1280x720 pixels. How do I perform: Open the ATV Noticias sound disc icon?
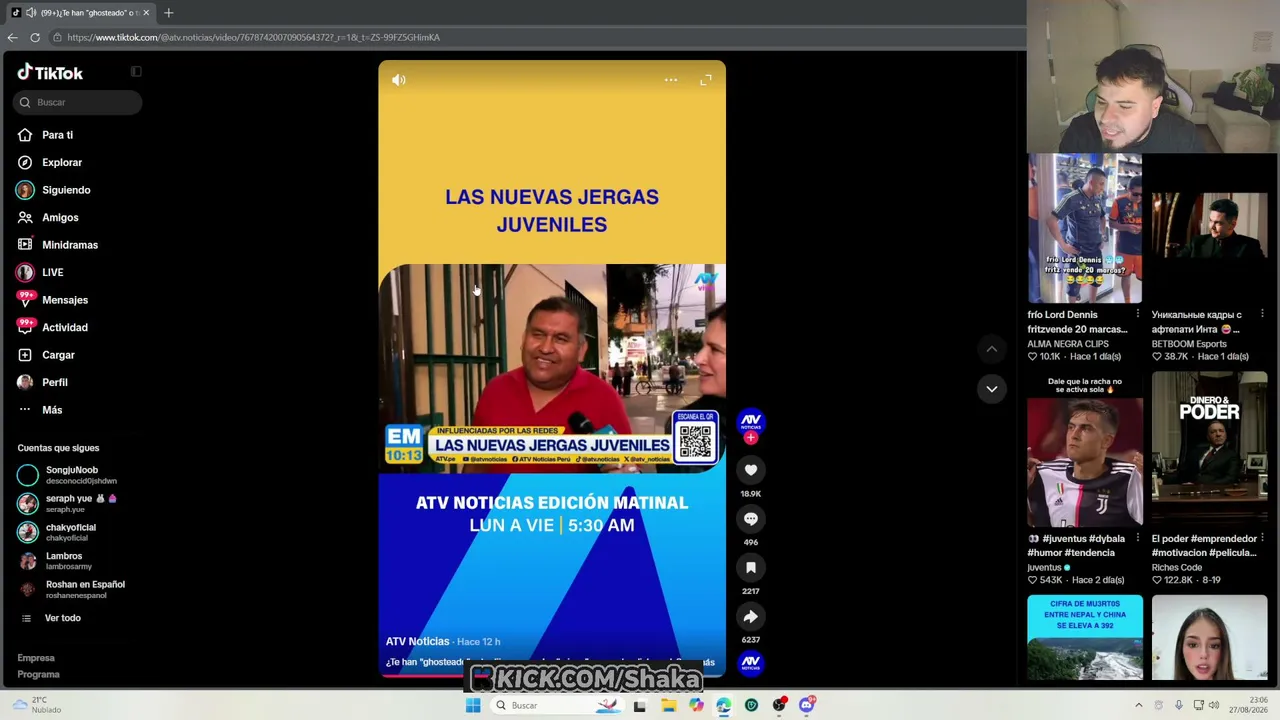click(x=751, y=662)
